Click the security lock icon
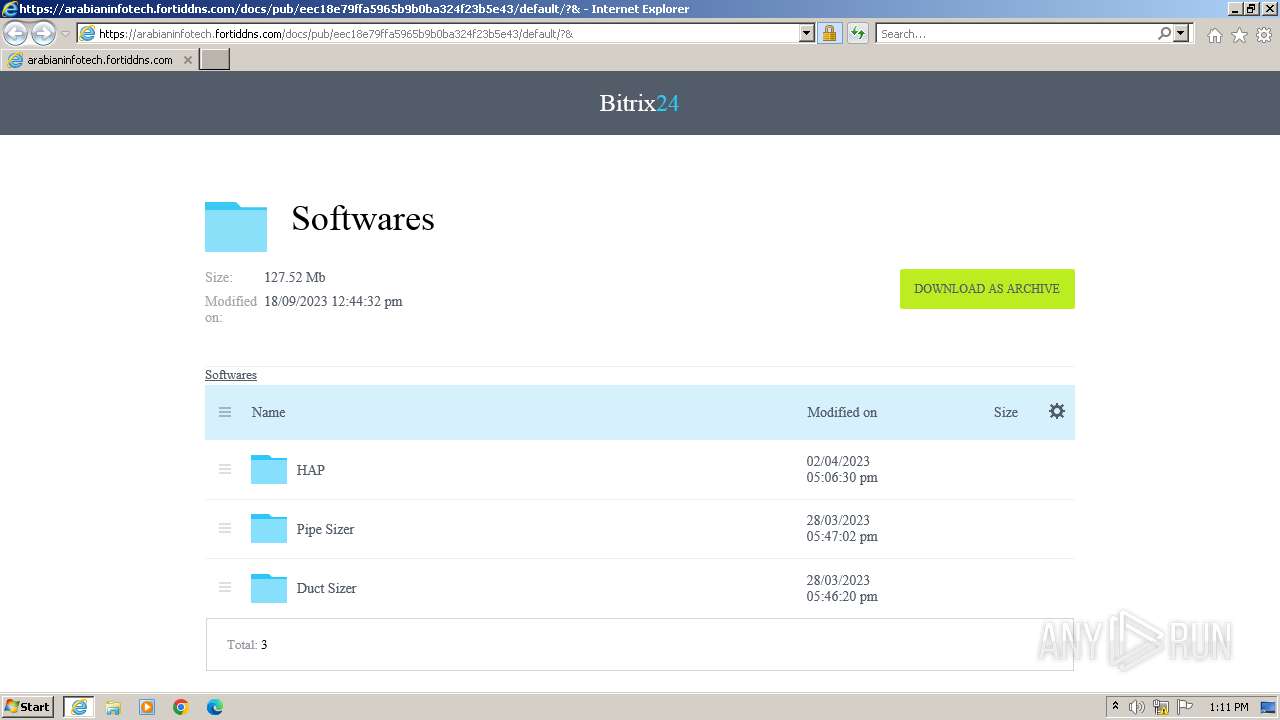This screenshot has height=720, width=1280. pyautogui.click(x=829, y=33)
